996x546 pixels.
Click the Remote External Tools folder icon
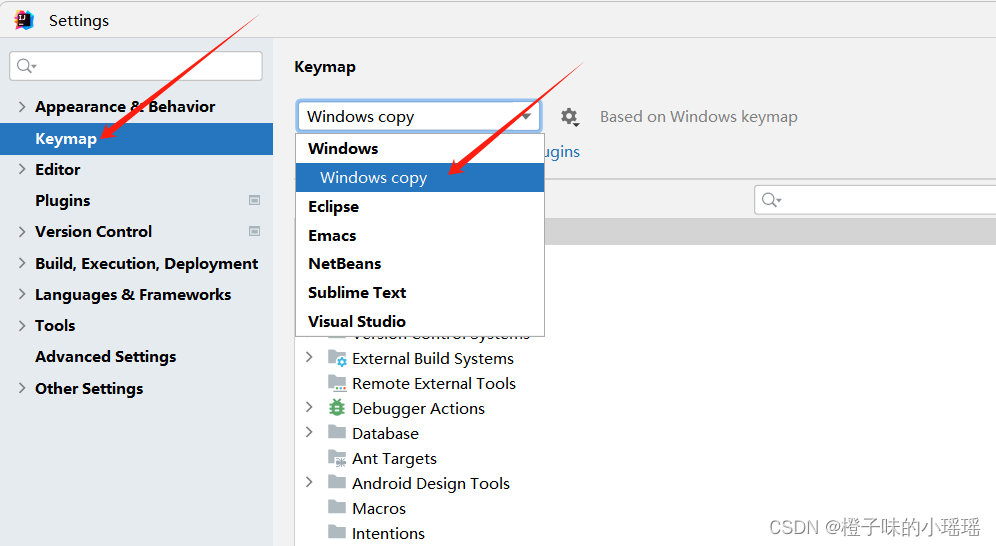[337, 383]
